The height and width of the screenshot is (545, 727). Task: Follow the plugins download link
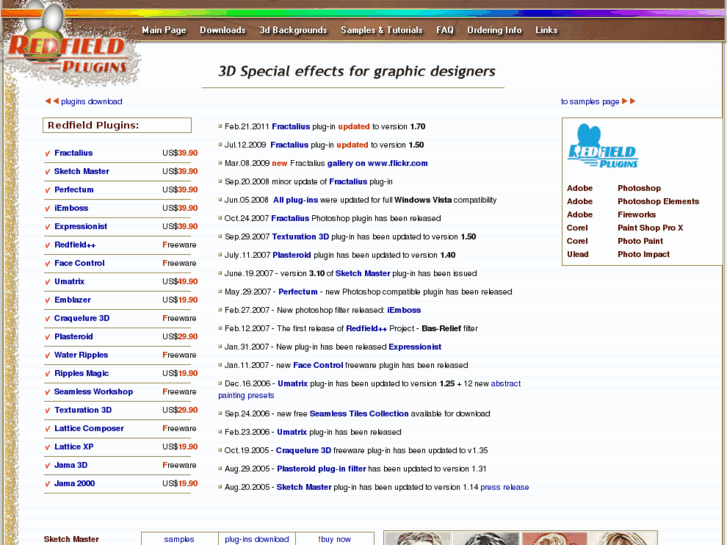tap(91, 102)
